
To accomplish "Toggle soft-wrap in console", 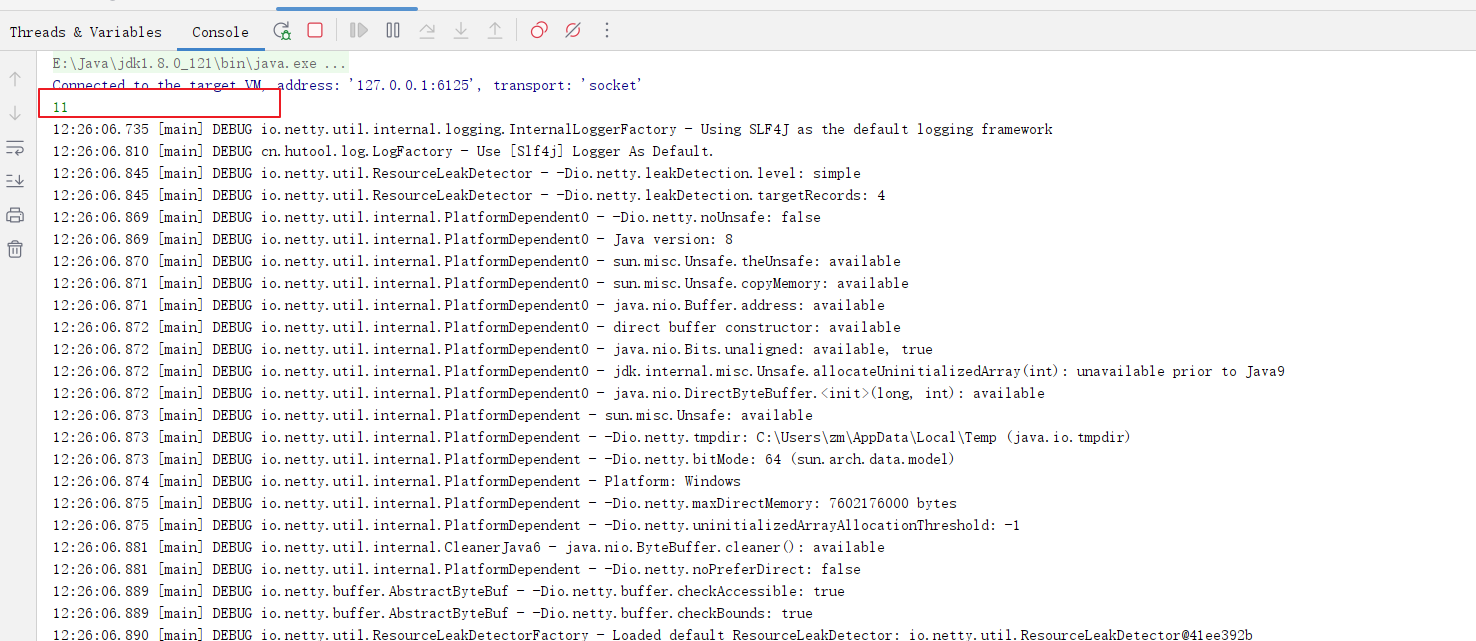I will click(x=15, y=148).
